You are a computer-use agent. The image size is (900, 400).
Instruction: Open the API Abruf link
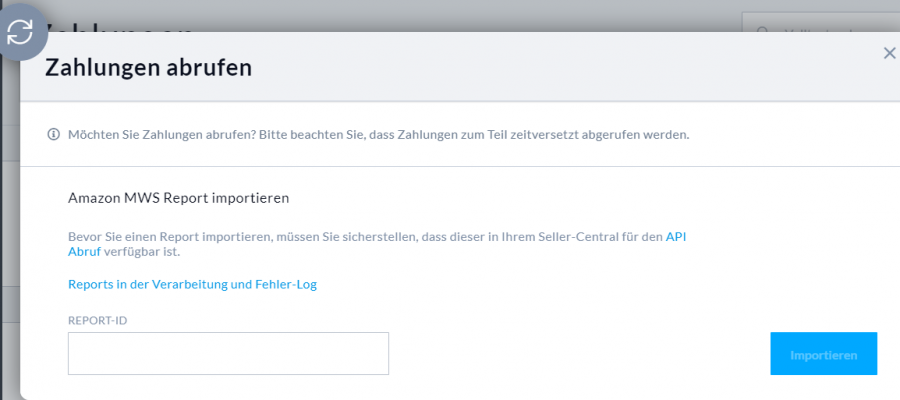(x=676, y=237)
